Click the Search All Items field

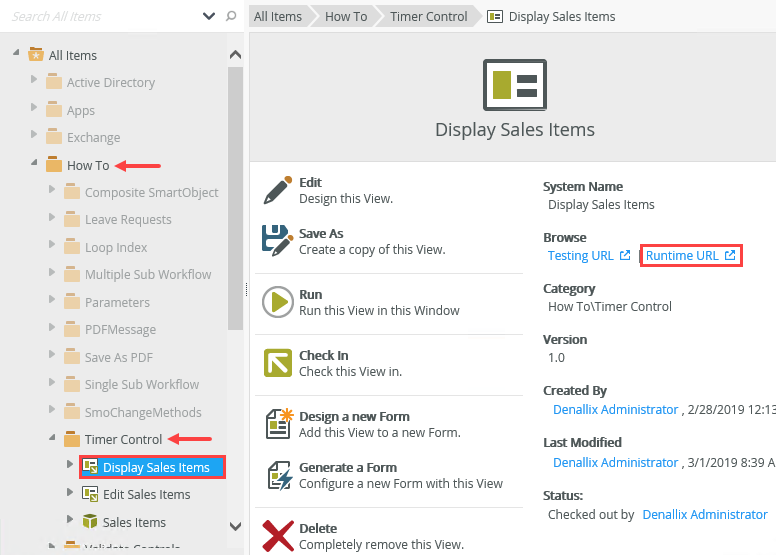click(x=100, y=16)
